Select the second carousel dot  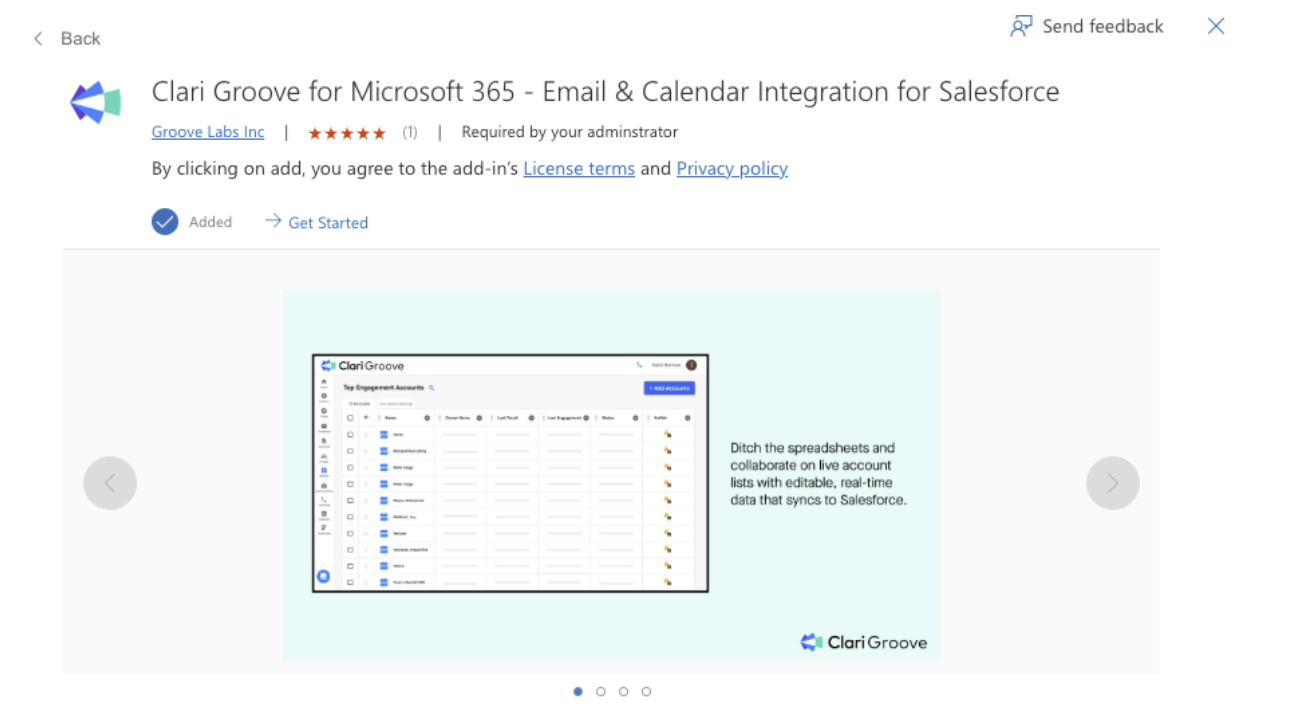(601, 691)
